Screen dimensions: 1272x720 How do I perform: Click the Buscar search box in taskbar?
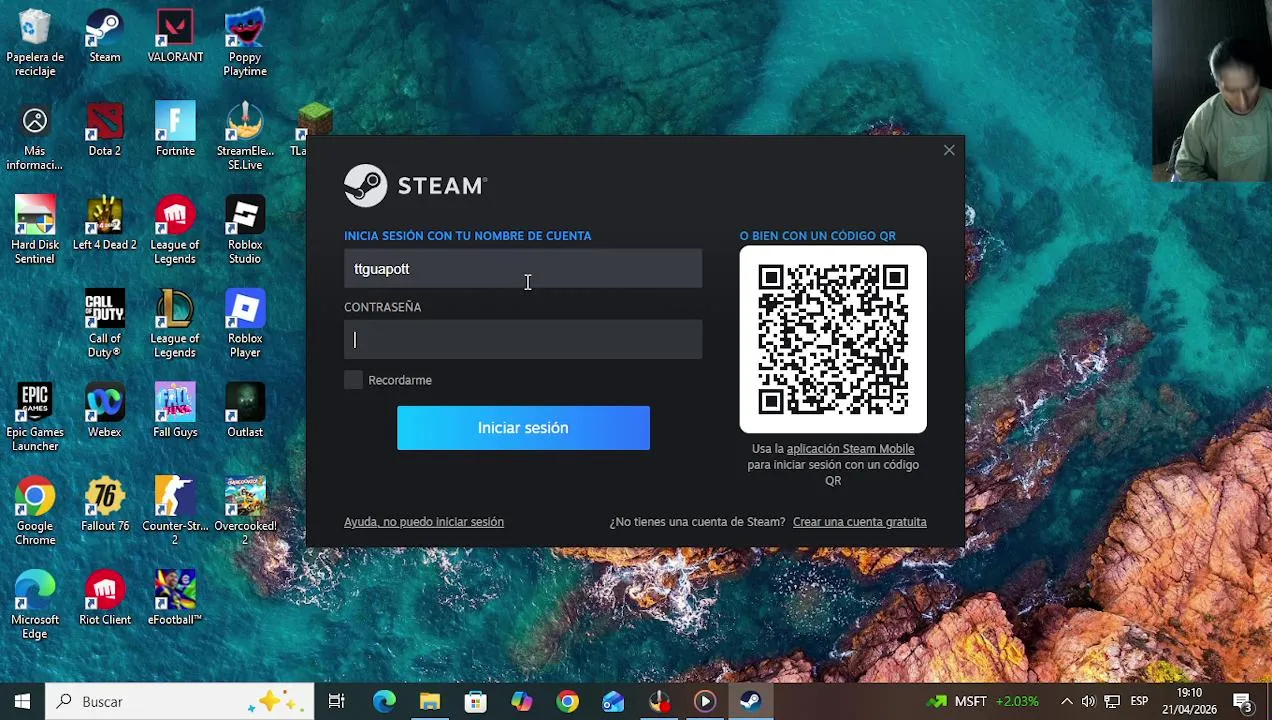pos(181,702)
